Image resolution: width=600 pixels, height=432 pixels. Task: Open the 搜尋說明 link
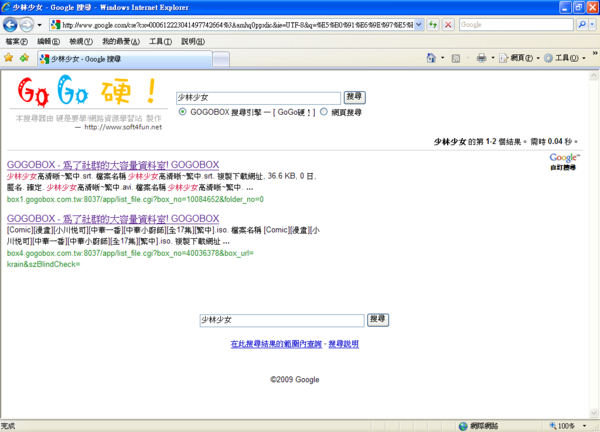click(344, 344)
